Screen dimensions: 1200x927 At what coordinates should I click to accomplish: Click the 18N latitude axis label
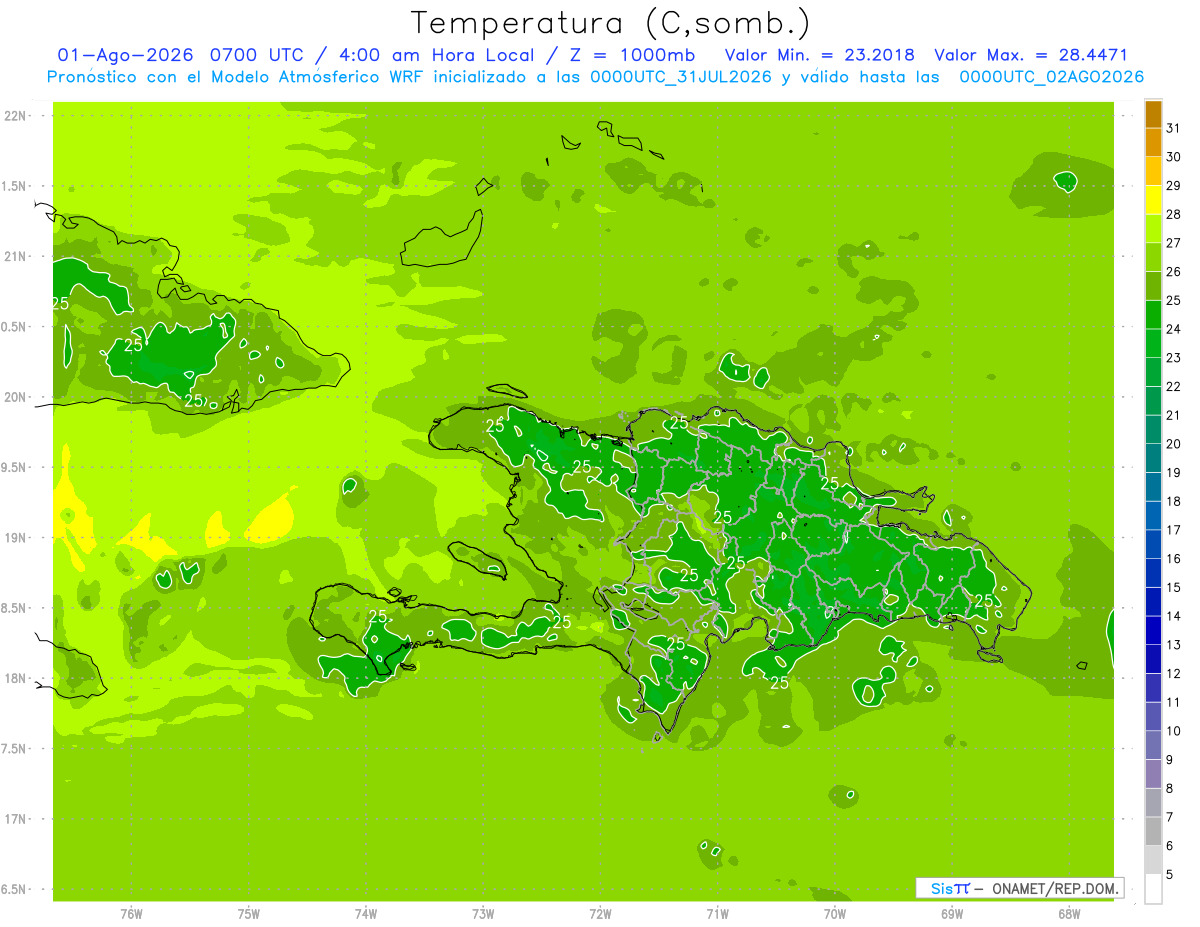pos(15,678)
